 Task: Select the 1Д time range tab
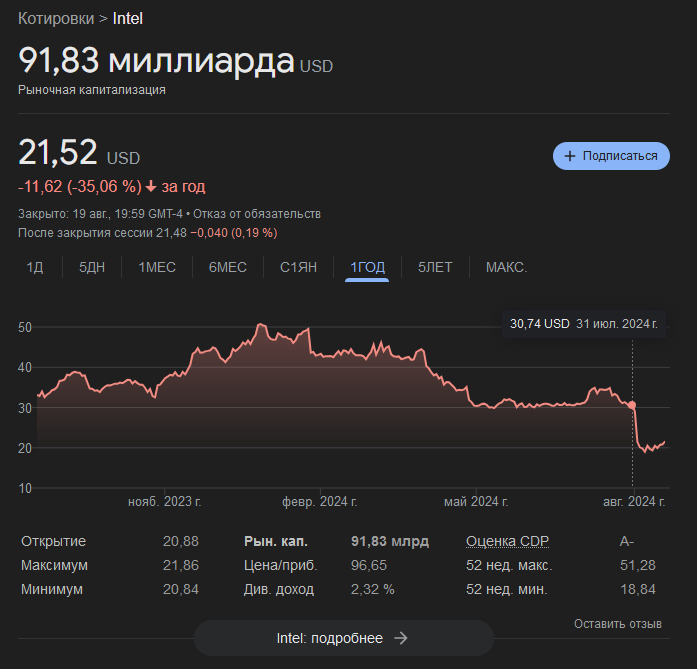(x=35, y=268)
